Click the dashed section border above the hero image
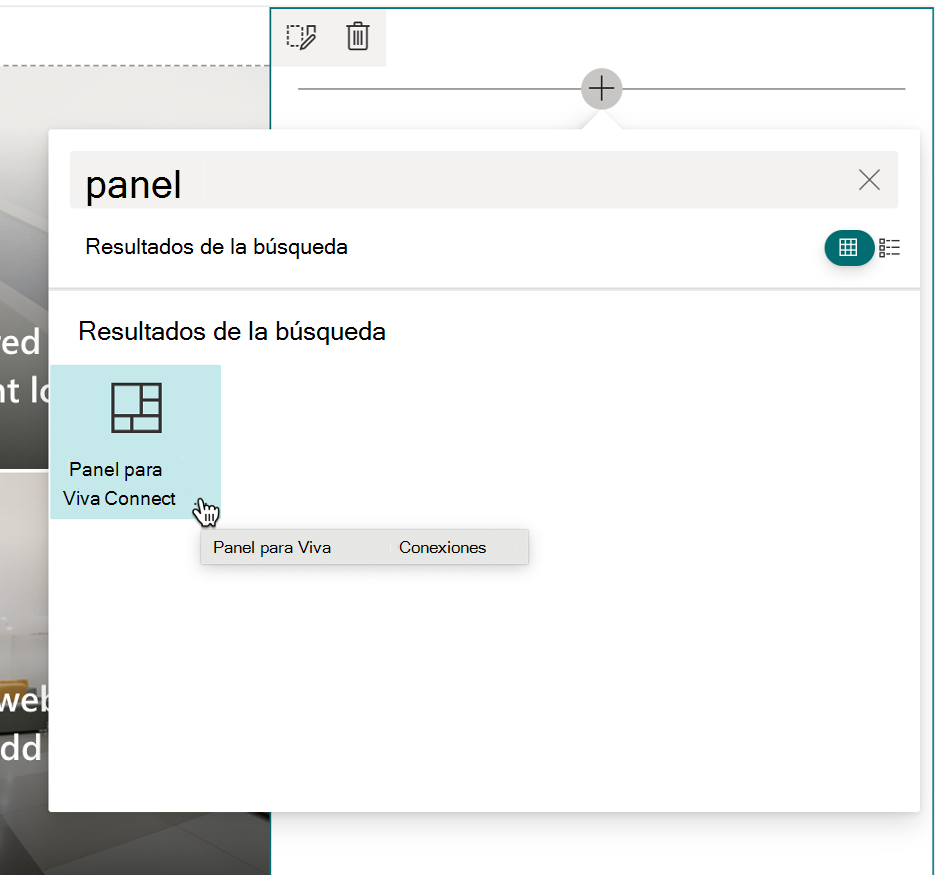Viewport: 936px width, 876px height. pyautogui.click(x=135, y=65)
